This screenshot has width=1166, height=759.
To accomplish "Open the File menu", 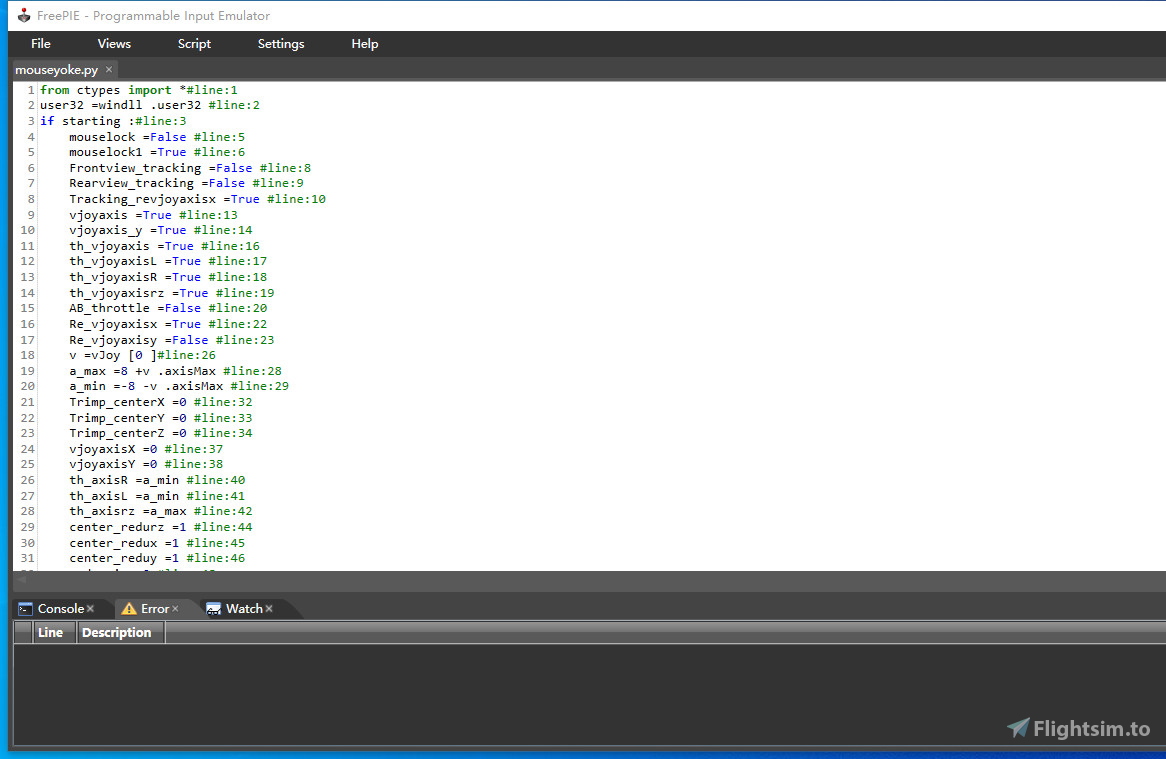I will click(40, 44).
